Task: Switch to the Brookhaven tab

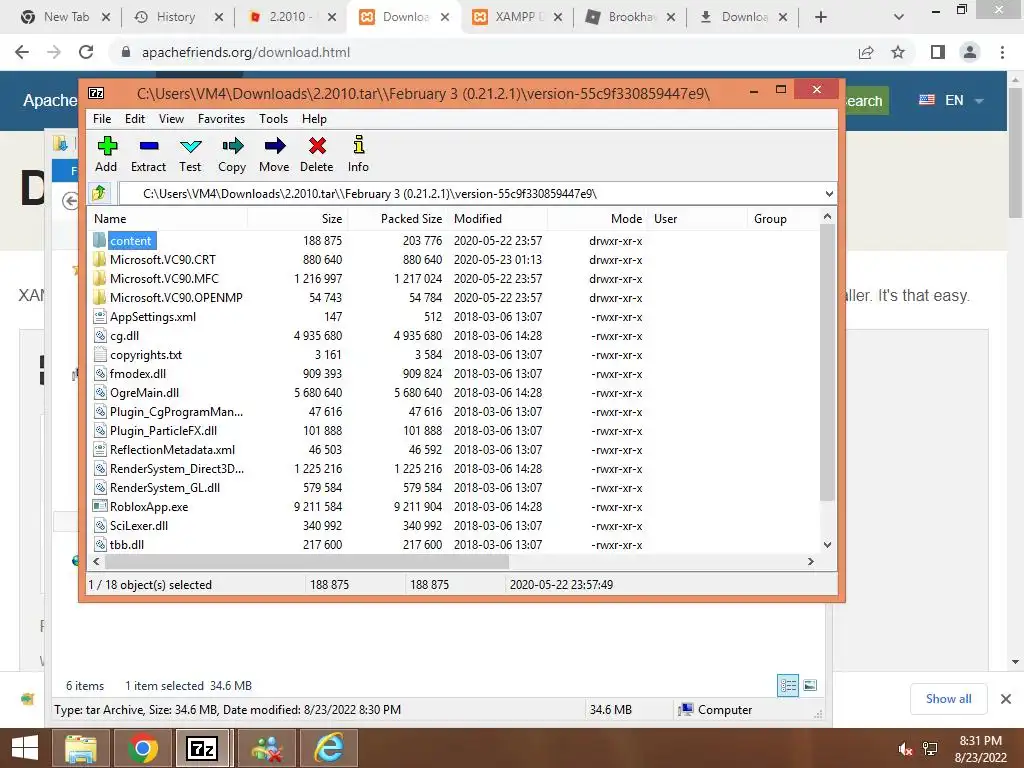Action: [631, 17]
